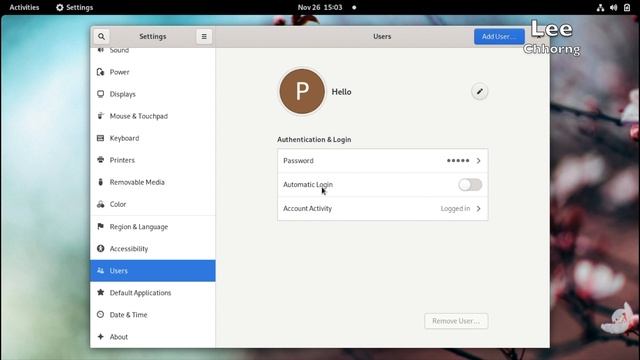Open the Password row chevron

pyautogui.click(x=478, y=161)
